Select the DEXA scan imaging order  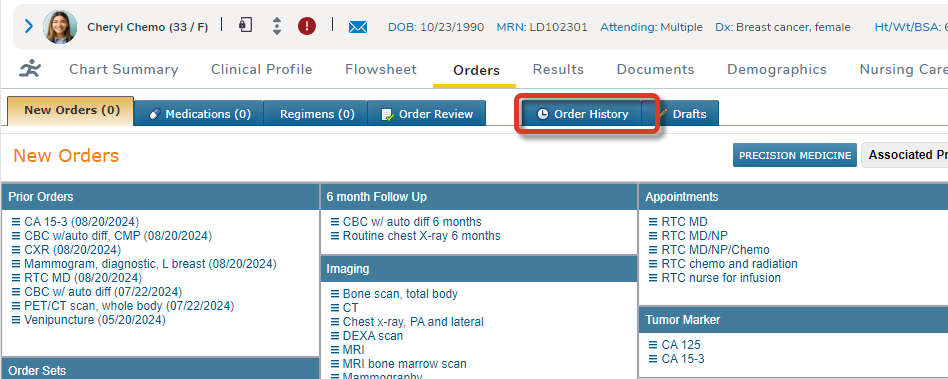click(372, 336)
